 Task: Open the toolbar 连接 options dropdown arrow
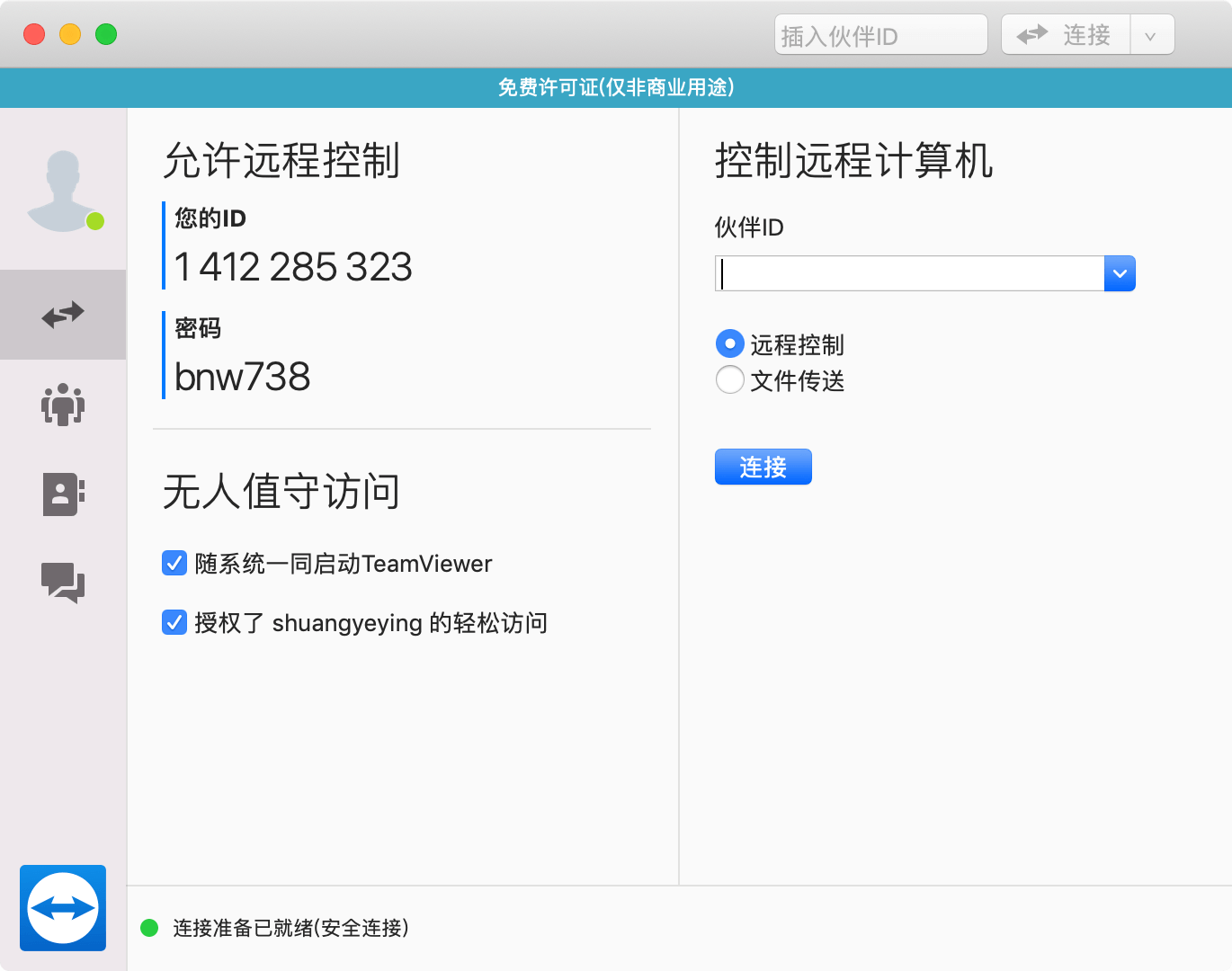(1150, 36)
